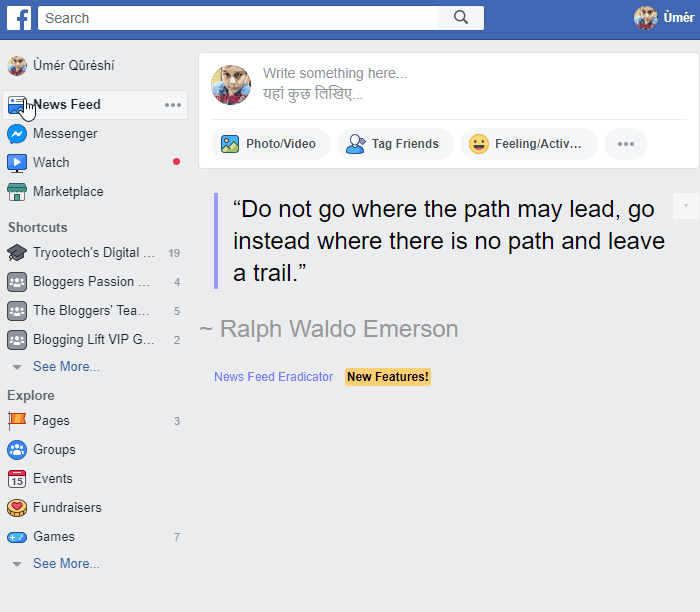Click the search magnifier button
700x612 pixels.
tap(461, 18)
